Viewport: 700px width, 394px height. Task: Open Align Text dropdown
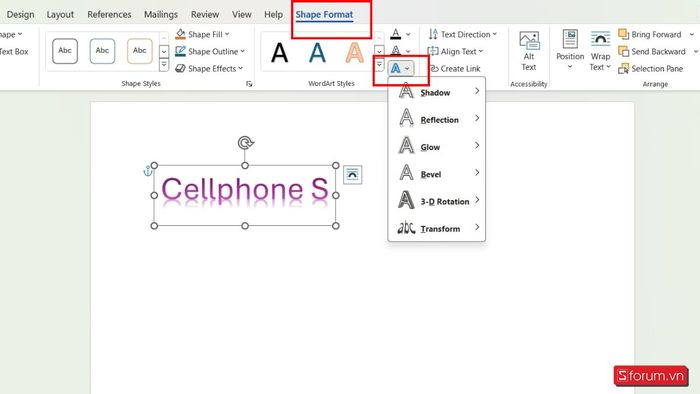455,51
